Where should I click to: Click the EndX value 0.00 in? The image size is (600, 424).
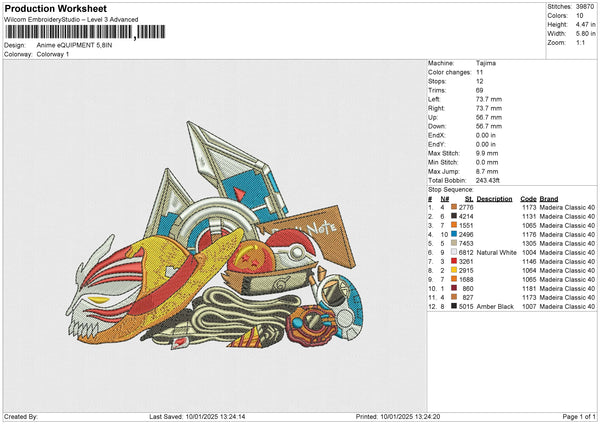(x=486, y=135)
